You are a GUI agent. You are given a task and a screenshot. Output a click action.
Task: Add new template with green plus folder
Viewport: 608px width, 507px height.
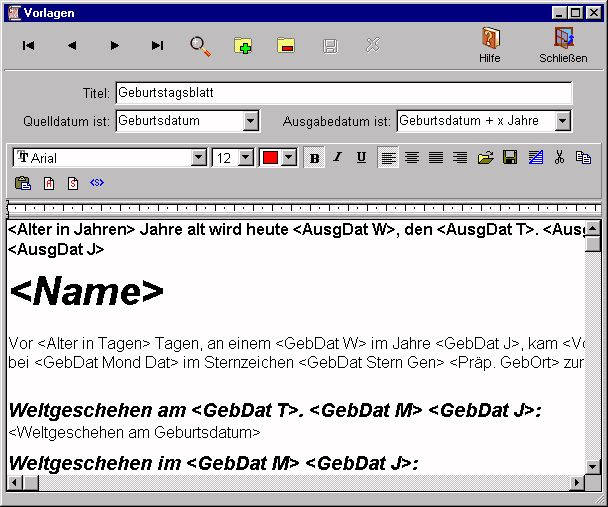(x=243, y=46)
